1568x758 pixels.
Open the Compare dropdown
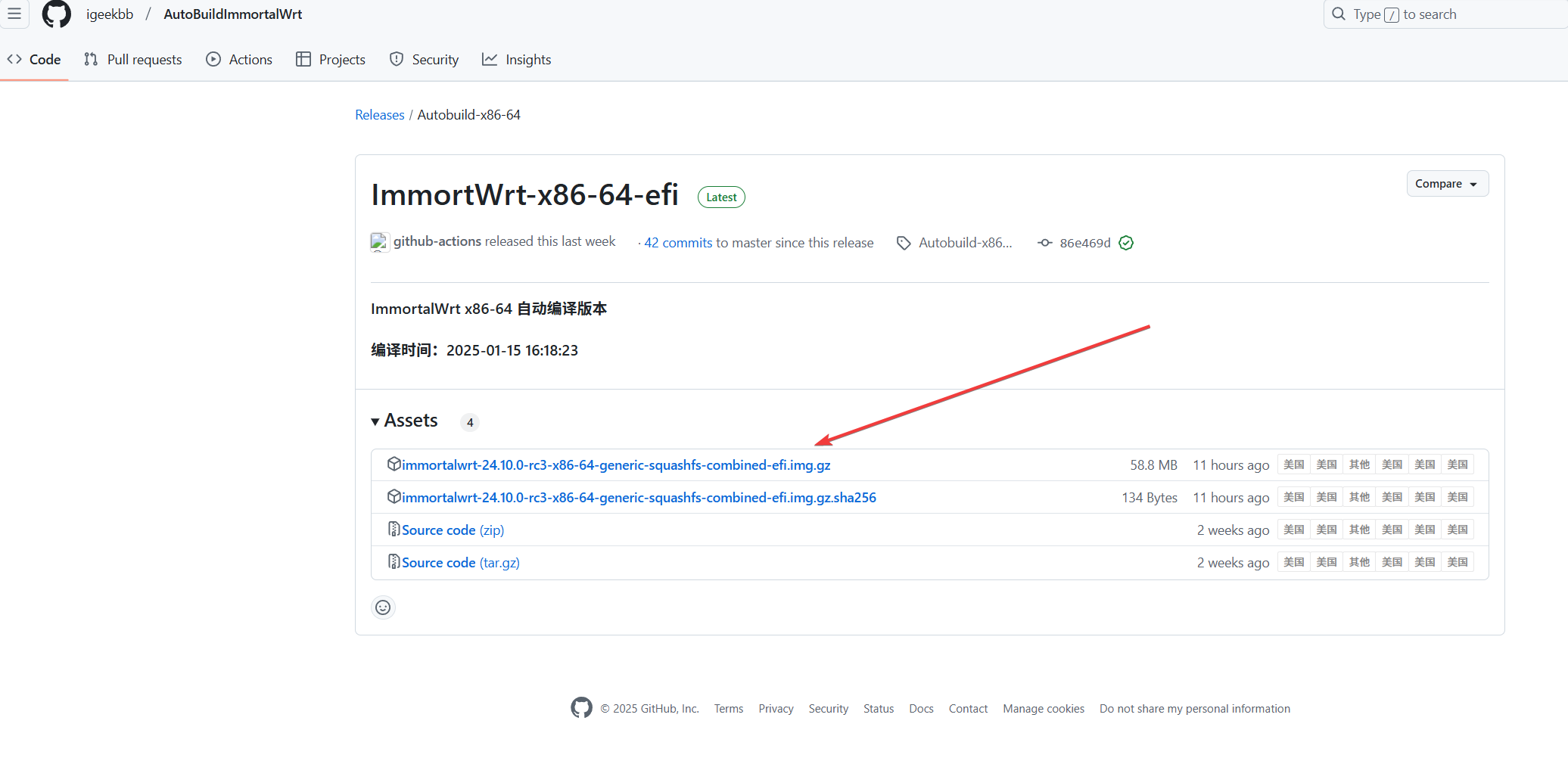pos(1447,184)
